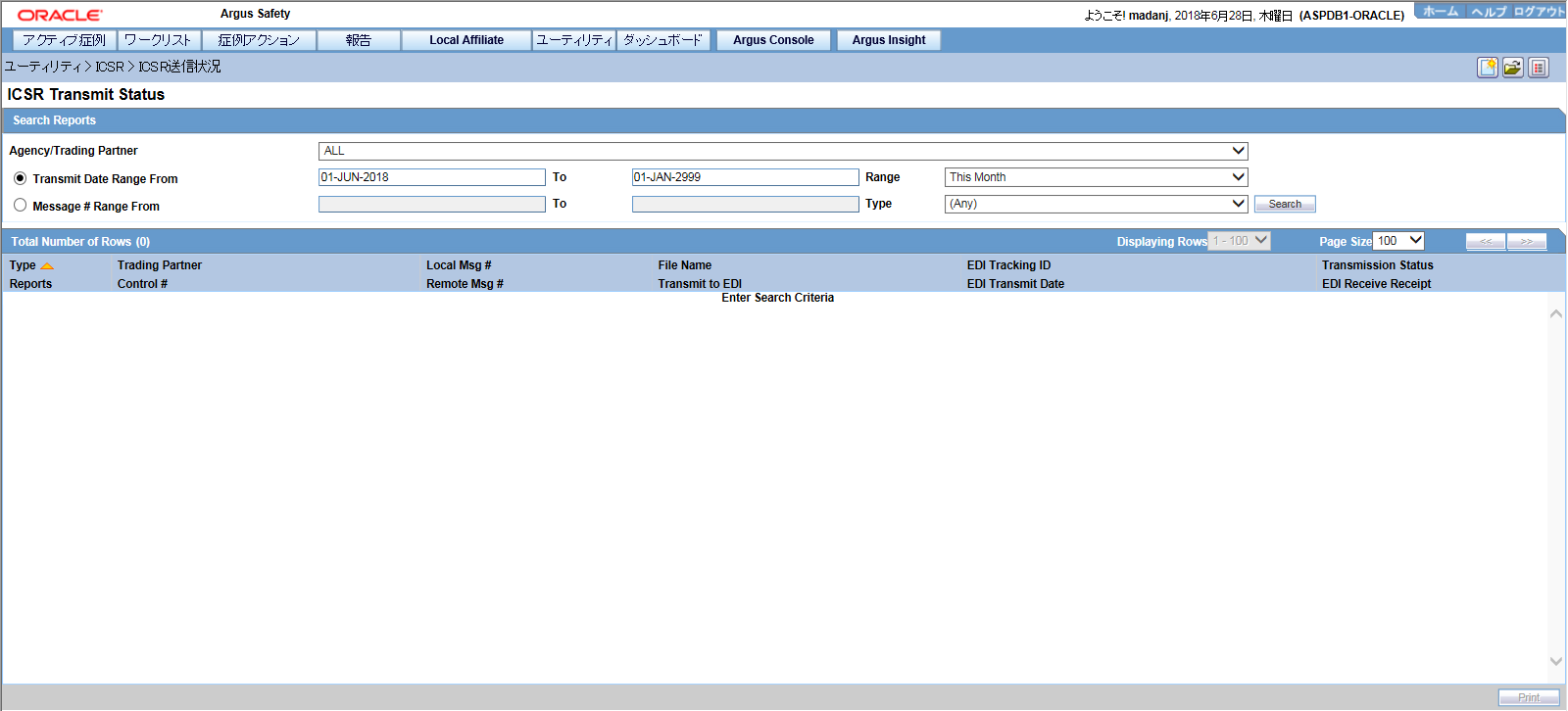
Task: Open the Local Affiliate menu
Action: point(466,40)
